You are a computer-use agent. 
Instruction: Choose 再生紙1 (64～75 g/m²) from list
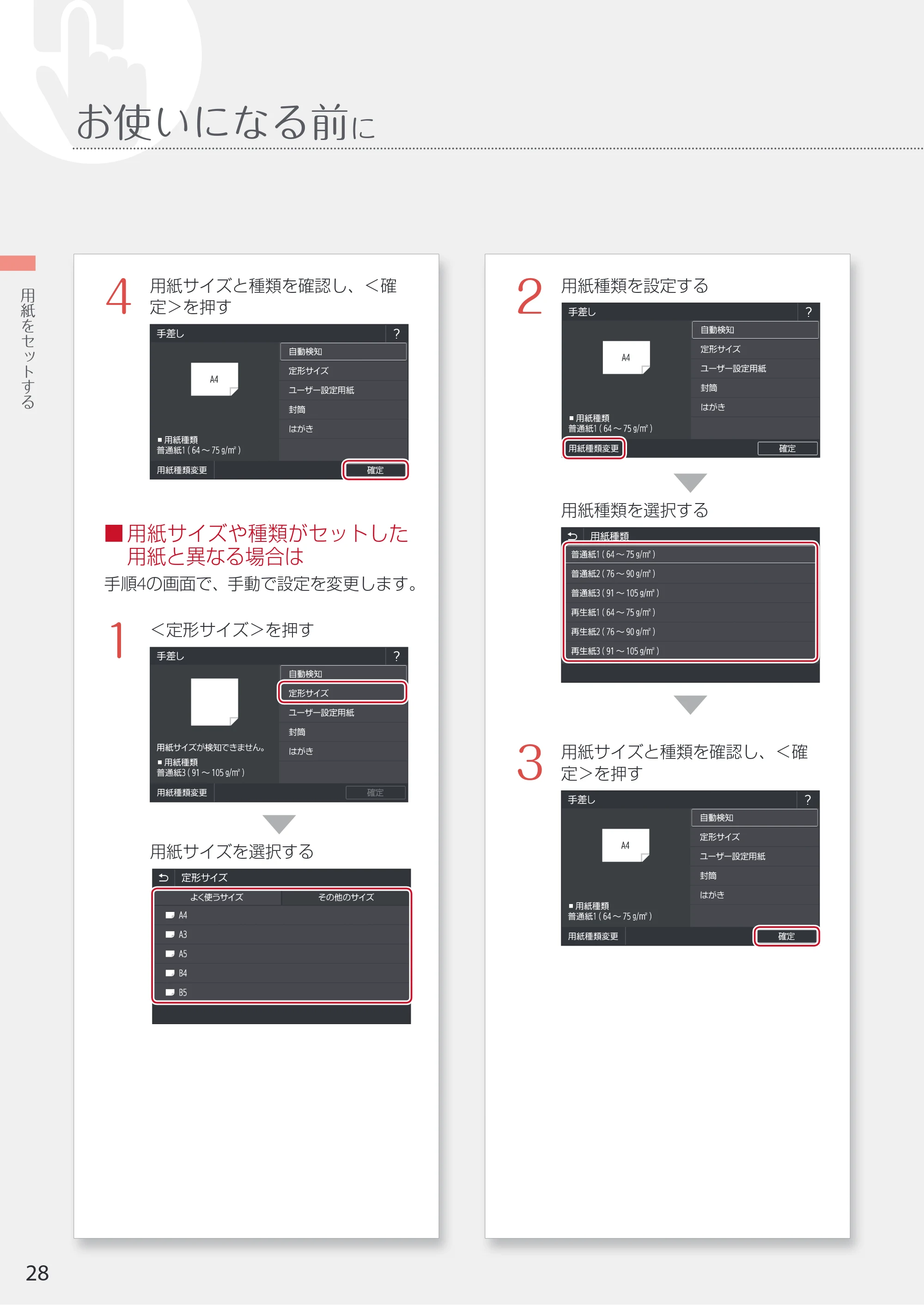[690, 613]
